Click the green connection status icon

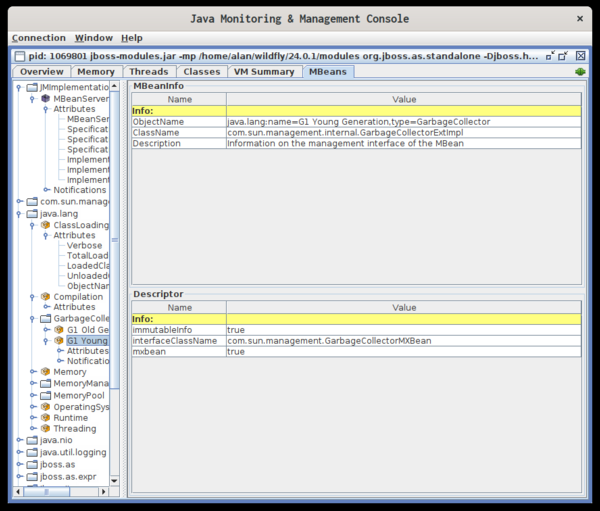(x=580, y=72)
